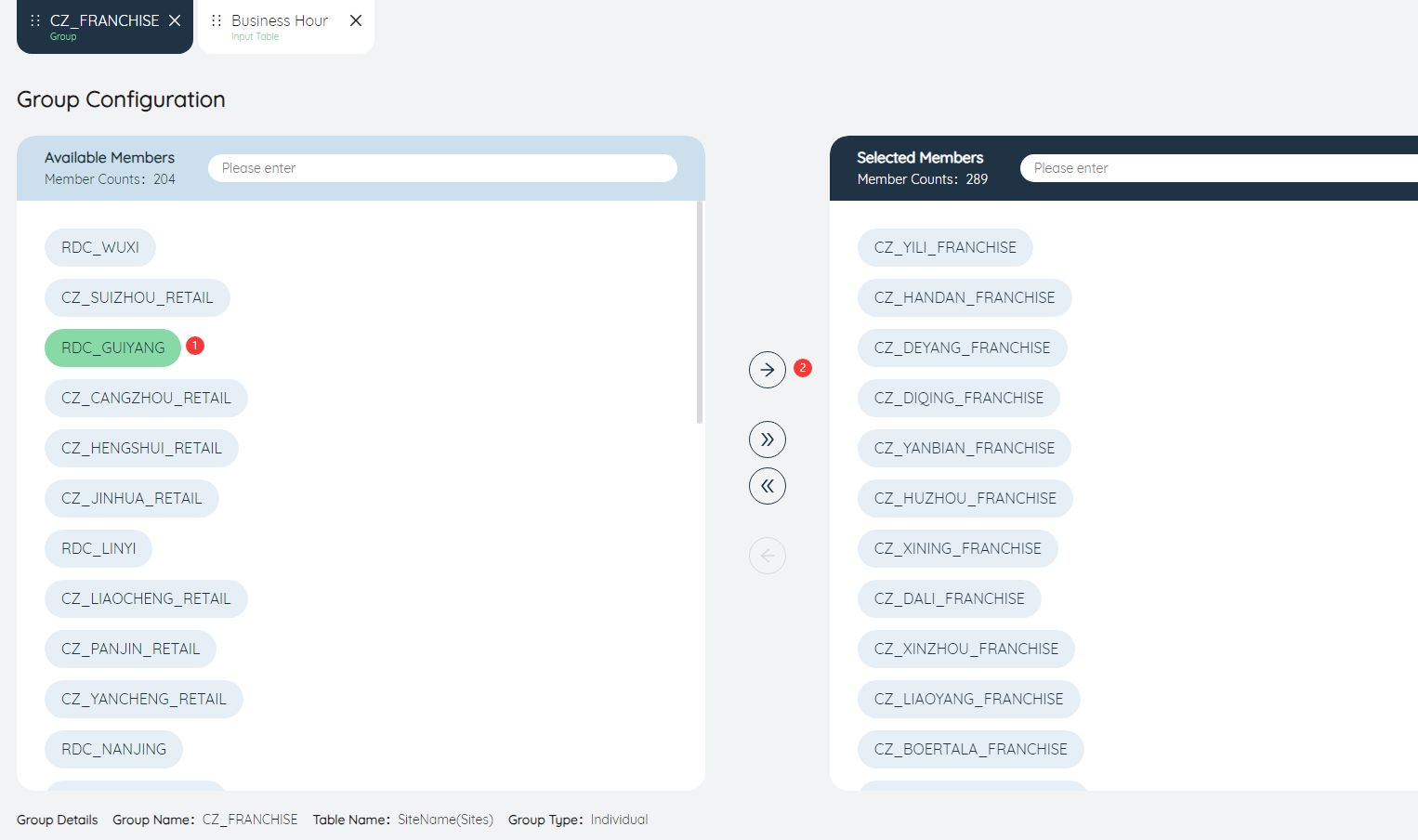The image size is (1418, 840).
Task: Select CZ_DALI_FRANCHISE in selected list
Action: (x=950, y=598)
